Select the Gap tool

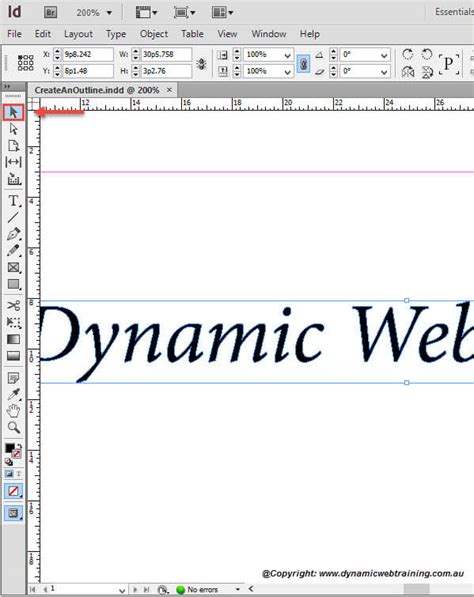[x=13, y=162]
